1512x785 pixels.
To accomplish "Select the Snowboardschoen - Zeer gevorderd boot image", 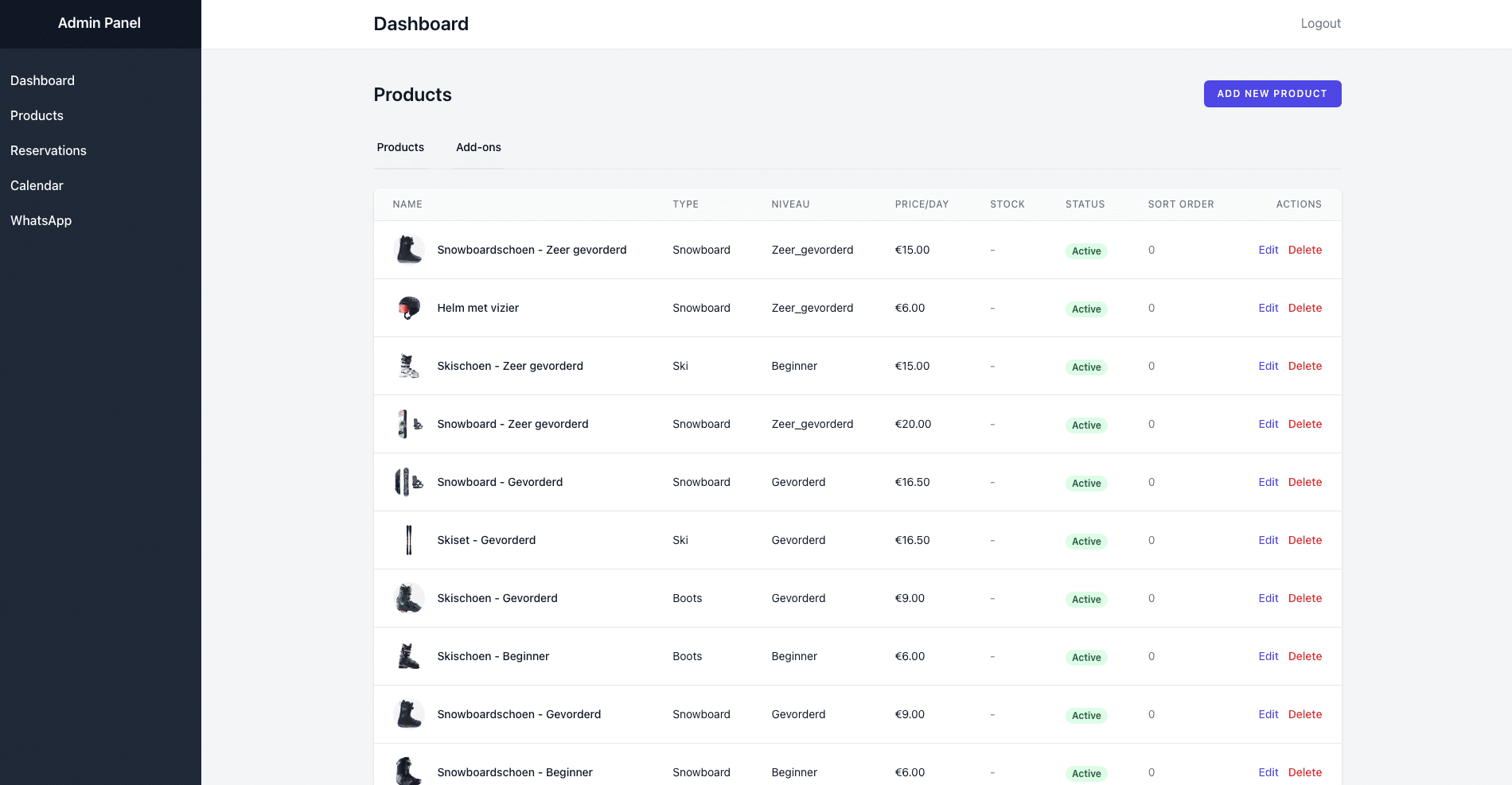I will [x=409, y=250].
